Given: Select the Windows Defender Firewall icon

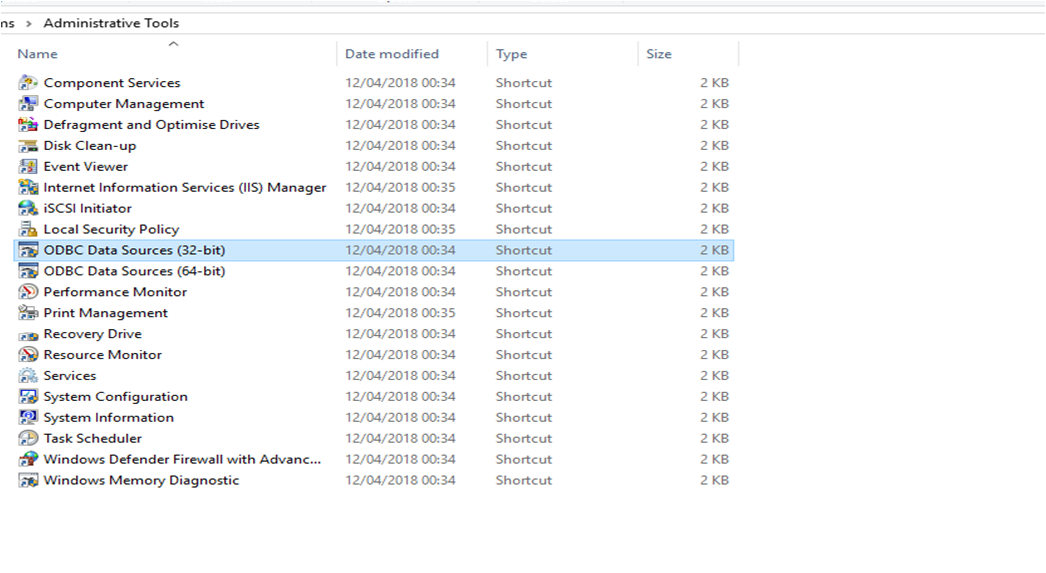Looking at the screenshot, I should pyautogui.click(x=28, y=459).
